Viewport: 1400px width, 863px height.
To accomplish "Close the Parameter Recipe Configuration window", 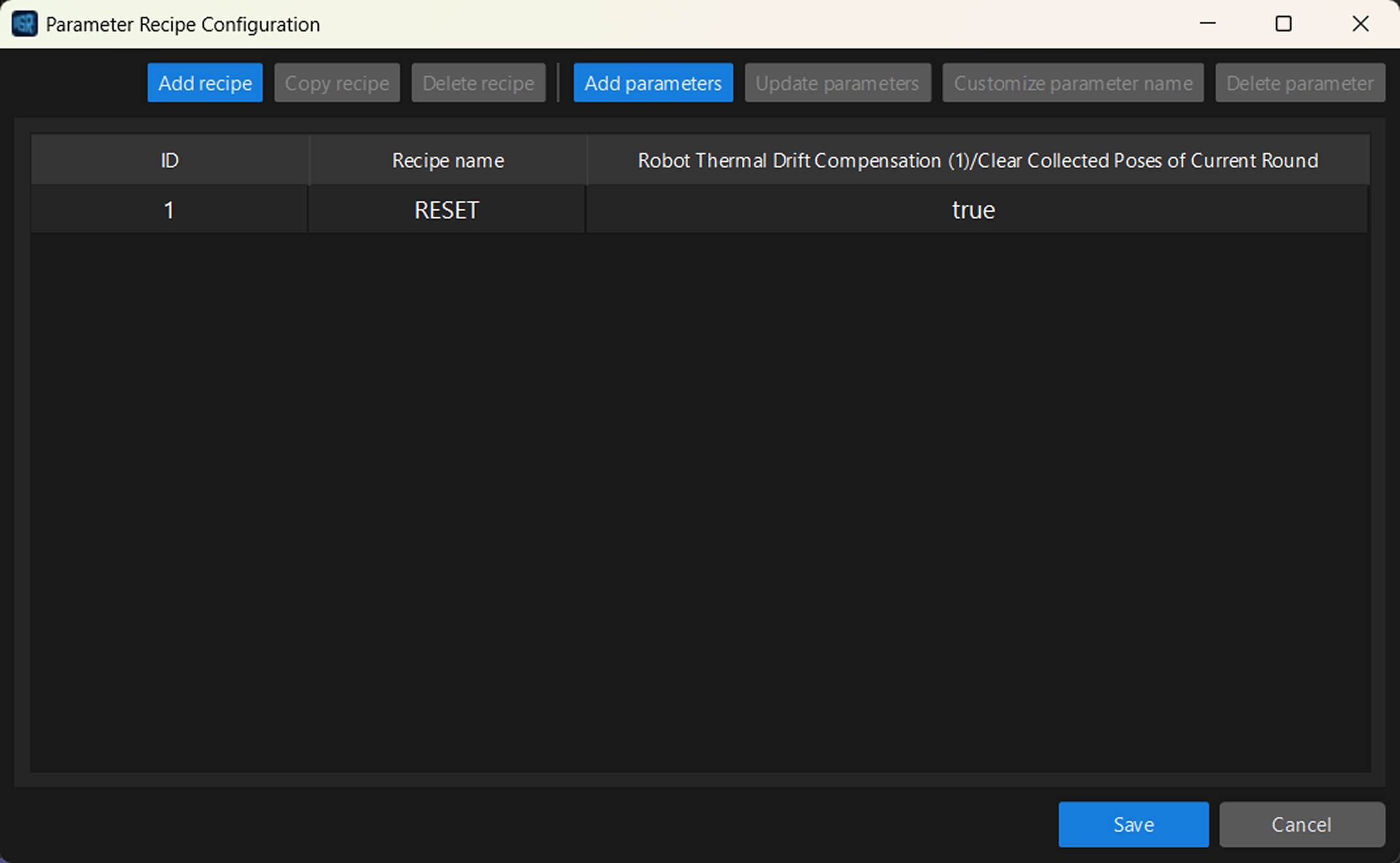I will tap(1360, 24).
